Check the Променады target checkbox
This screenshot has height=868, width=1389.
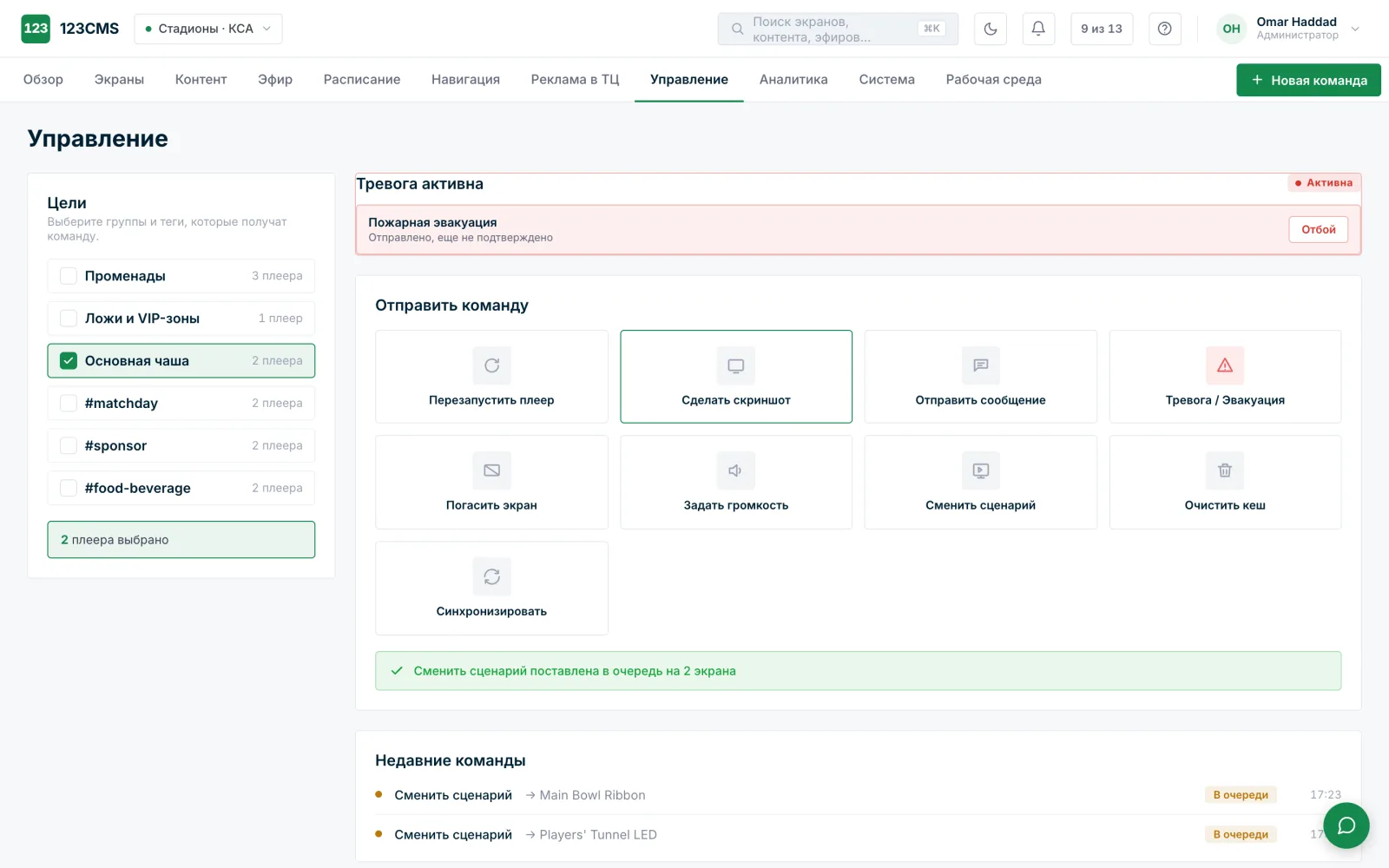pos(69,276)
